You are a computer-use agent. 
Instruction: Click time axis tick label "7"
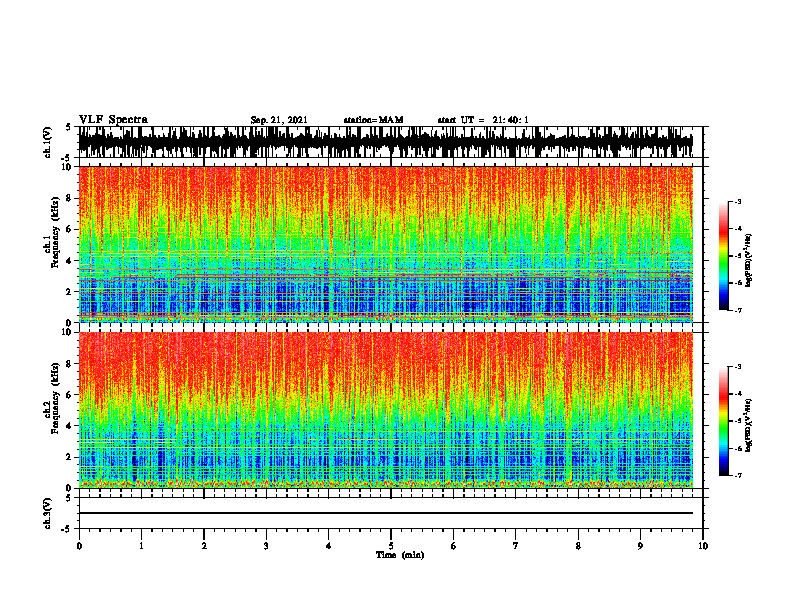click(516, 546)
